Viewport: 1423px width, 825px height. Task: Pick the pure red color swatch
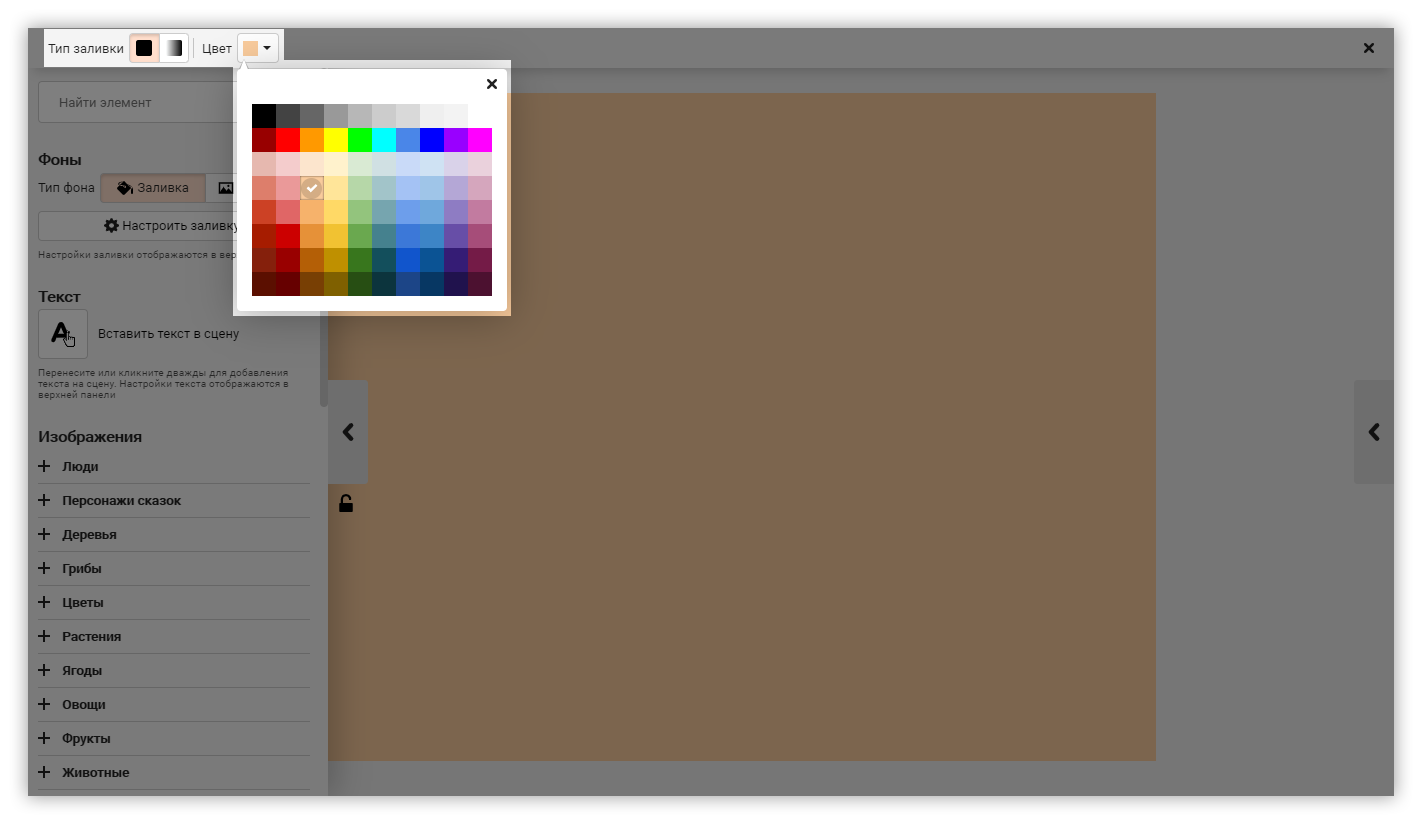point(288,140)
